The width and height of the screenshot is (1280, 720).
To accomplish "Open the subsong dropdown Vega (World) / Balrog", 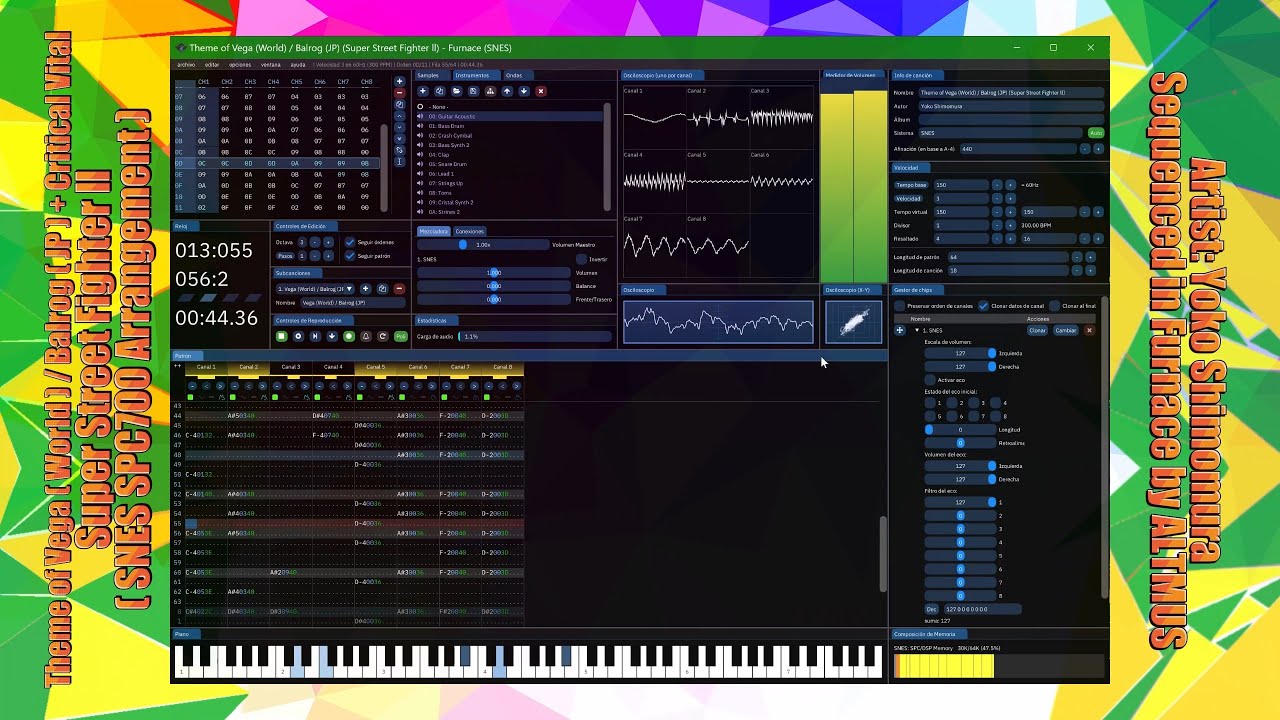I will point(315,289).
